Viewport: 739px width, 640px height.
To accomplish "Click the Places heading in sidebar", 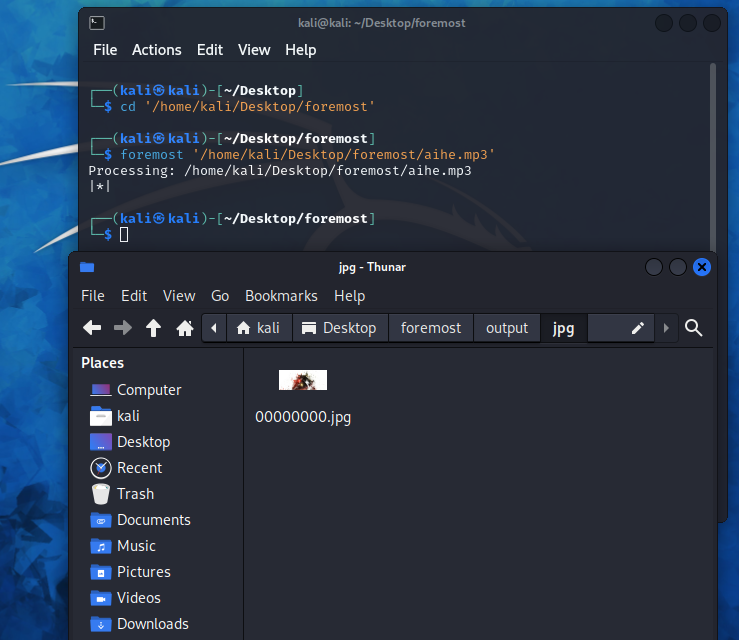I will coord(102,363).
